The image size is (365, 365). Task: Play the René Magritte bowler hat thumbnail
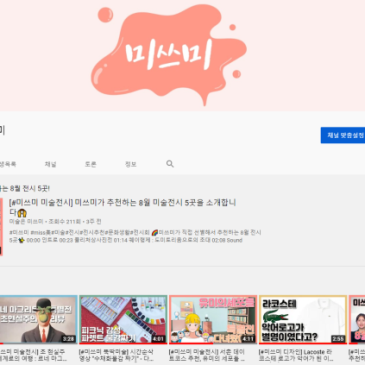38,319
